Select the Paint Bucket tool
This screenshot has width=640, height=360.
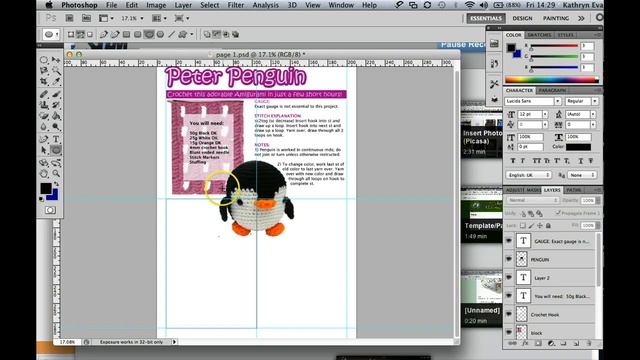tap(56, 116)
